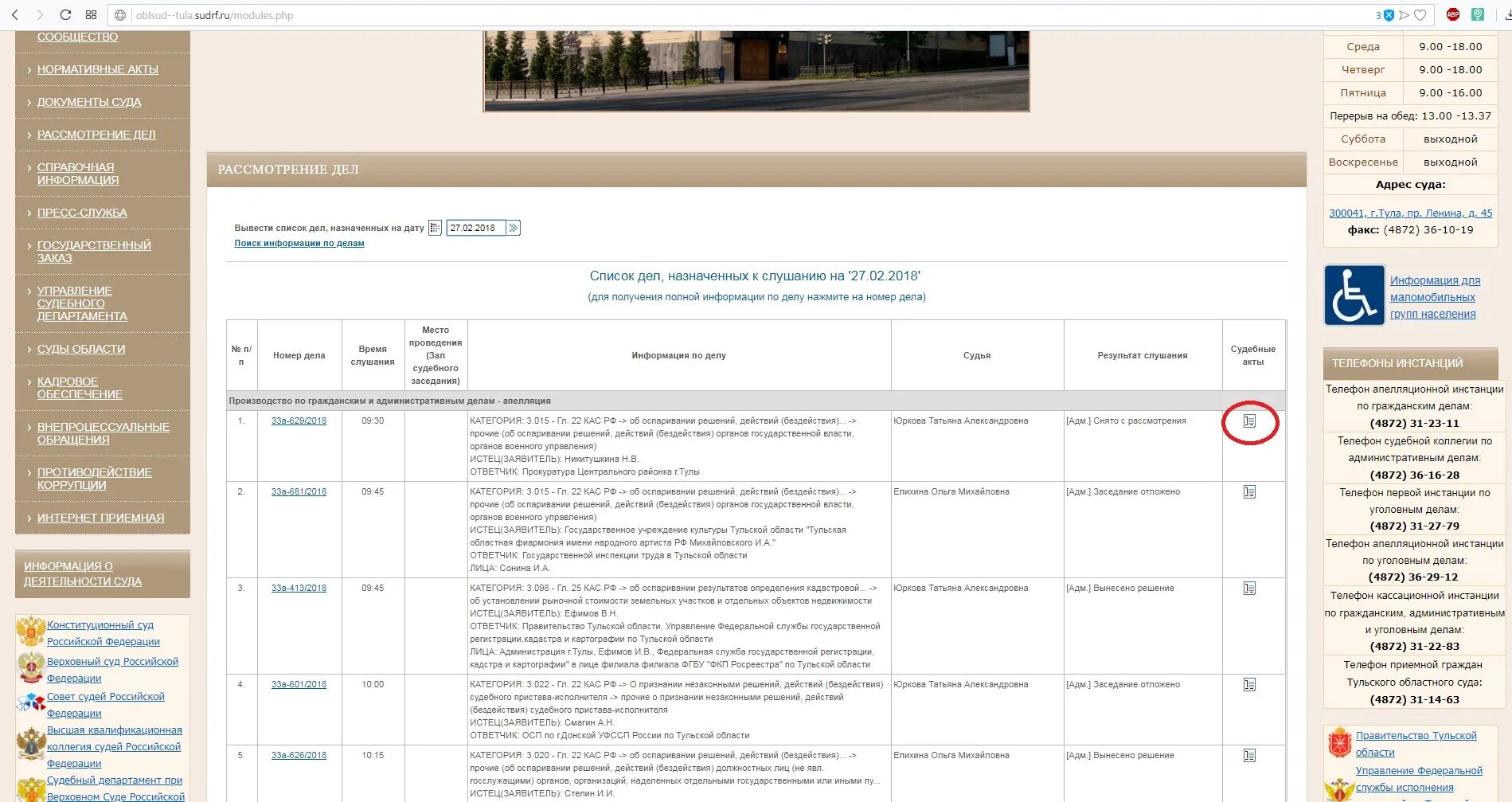Open the court address link on пр. Ленина
Viewport: 1512px width, 802px height.
click(x=1411, y=213)
